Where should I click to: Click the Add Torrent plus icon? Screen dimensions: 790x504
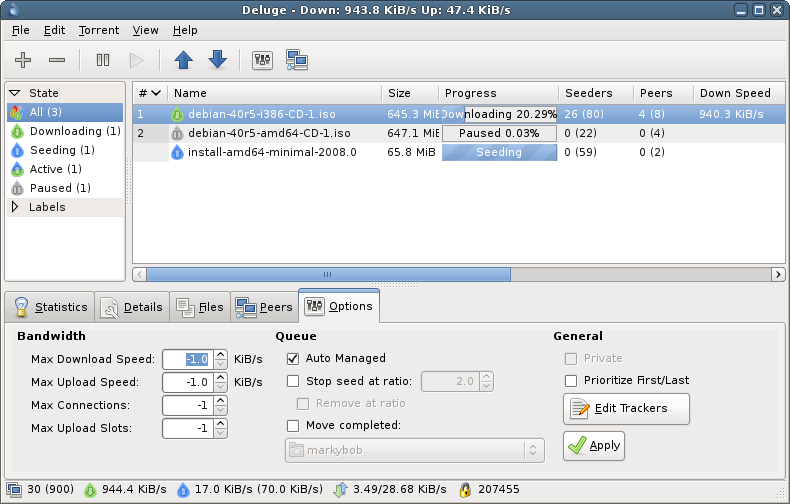coord(23,60)
